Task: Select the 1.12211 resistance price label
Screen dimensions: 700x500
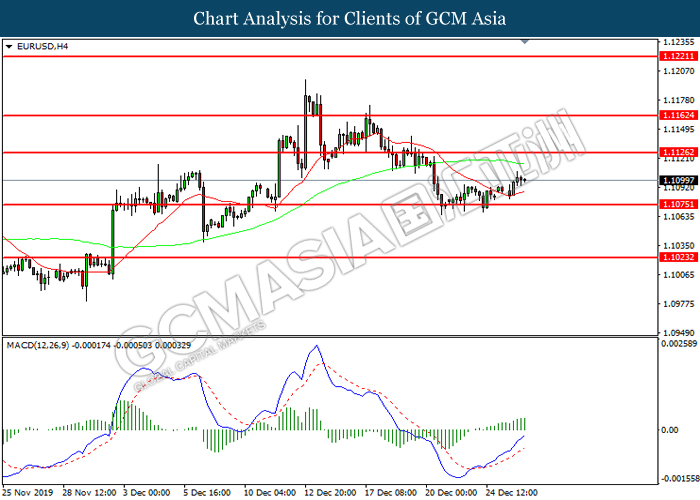Action: coord(678,56)
